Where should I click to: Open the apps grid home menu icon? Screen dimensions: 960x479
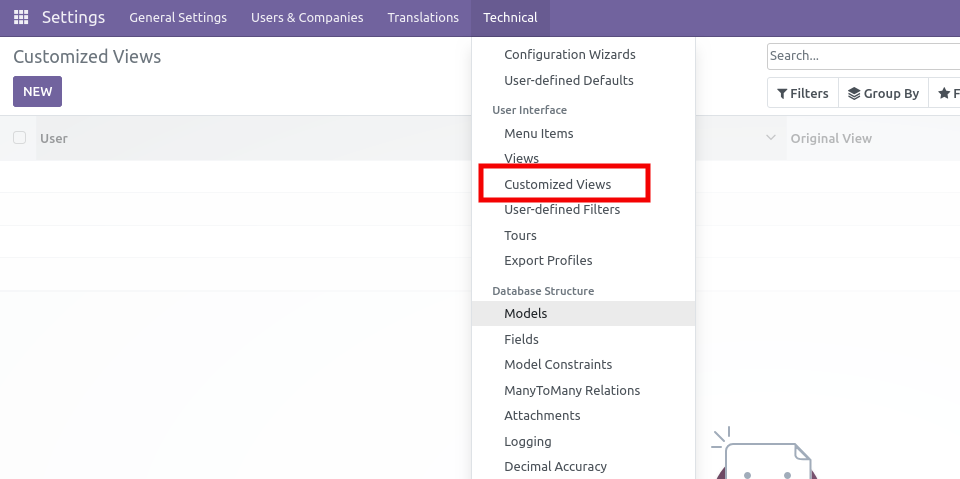pos(21,18)
